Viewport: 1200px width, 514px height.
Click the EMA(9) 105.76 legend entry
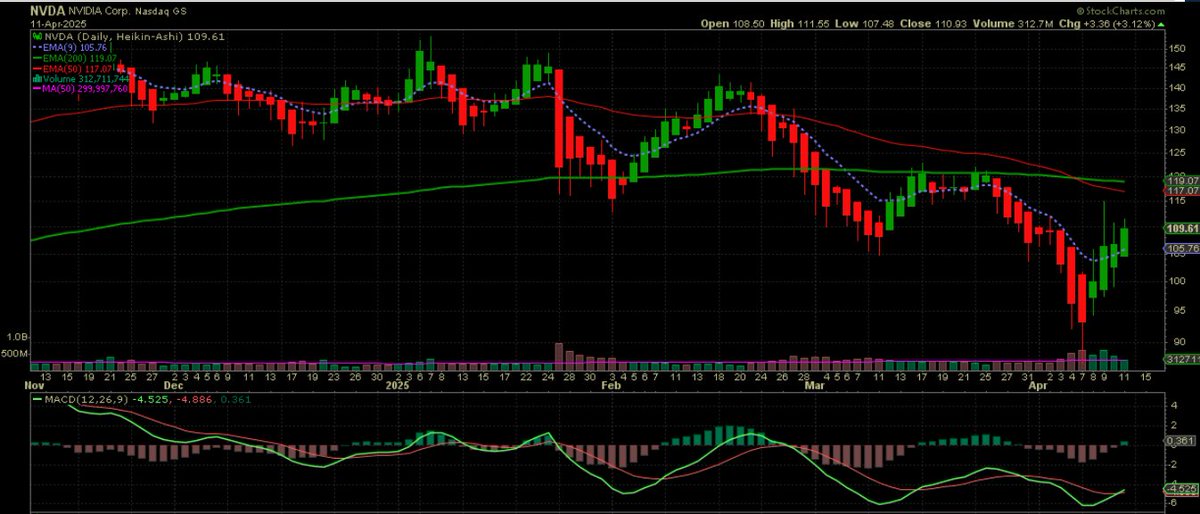pos(68,46)
